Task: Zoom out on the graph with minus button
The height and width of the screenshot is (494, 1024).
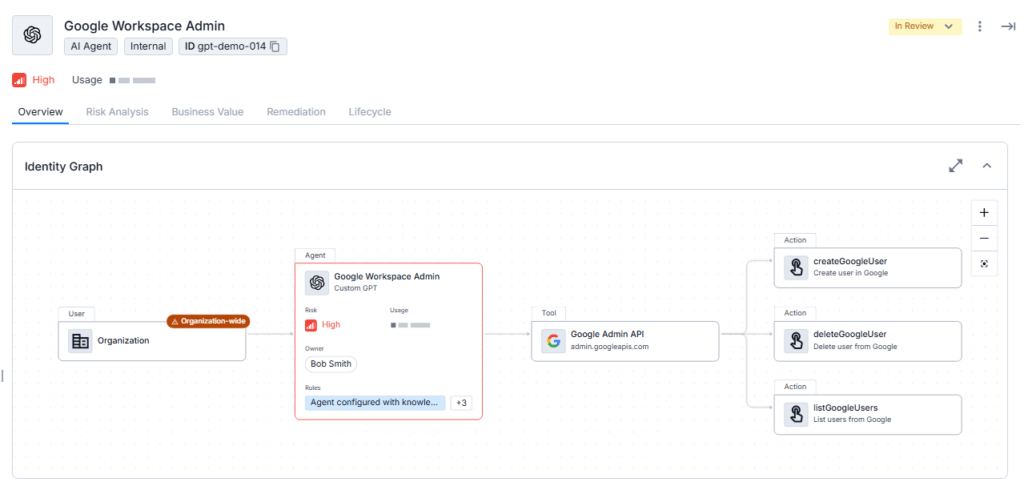Action: [x=984, y=238]
